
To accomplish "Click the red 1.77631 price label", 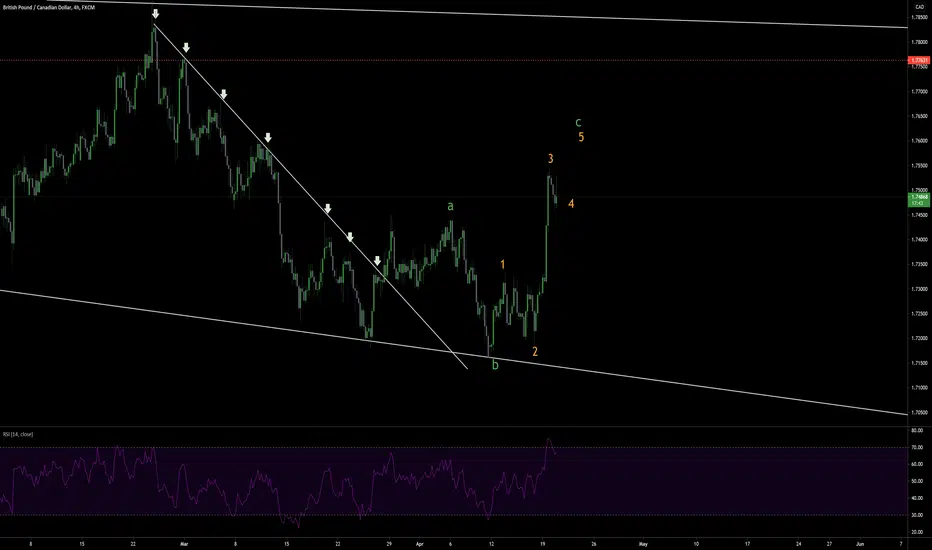I will [x=919, y=60].
